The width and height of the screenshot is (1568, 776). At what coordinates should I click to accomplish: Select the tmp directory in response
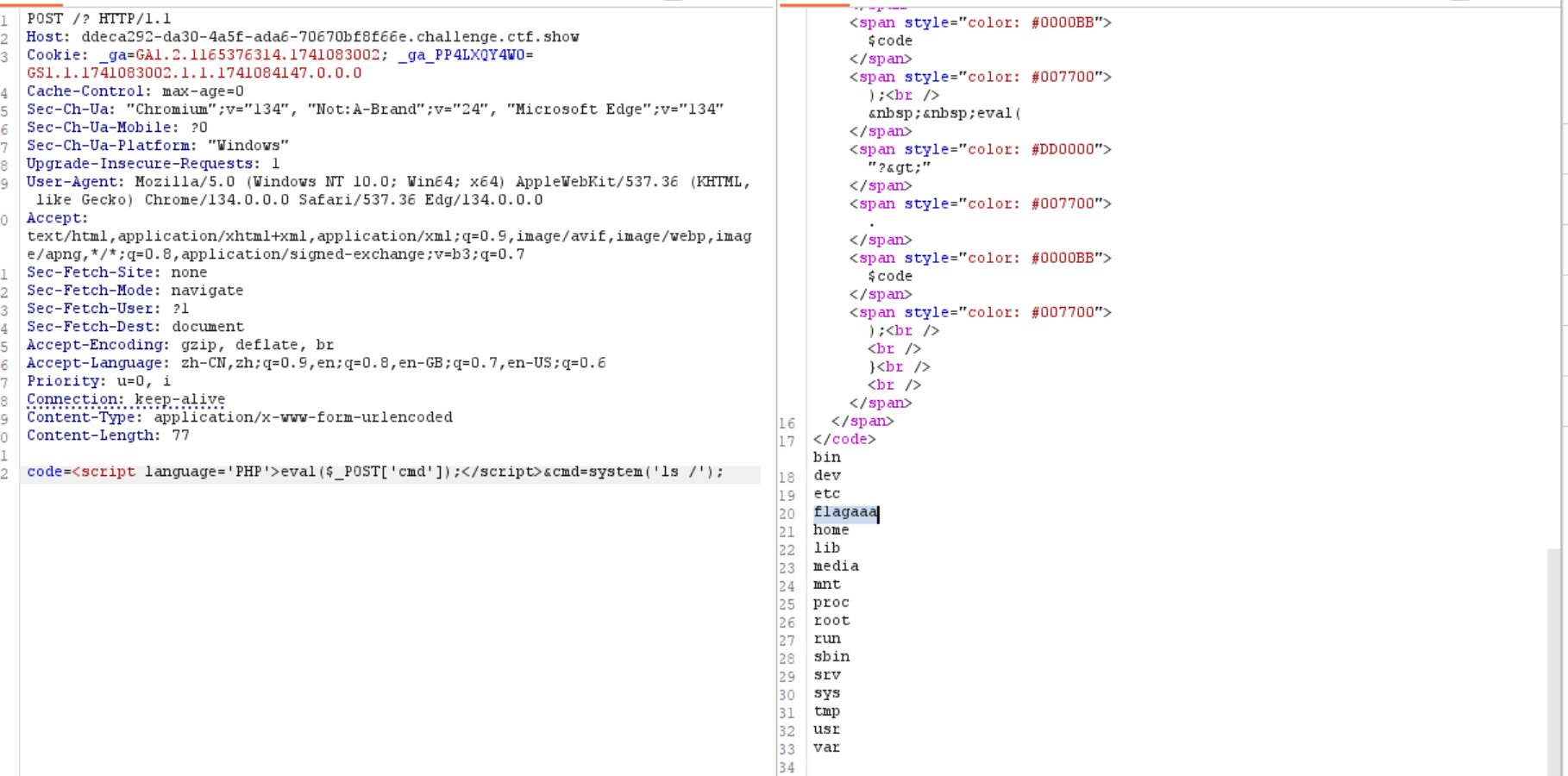pos(826,710)
